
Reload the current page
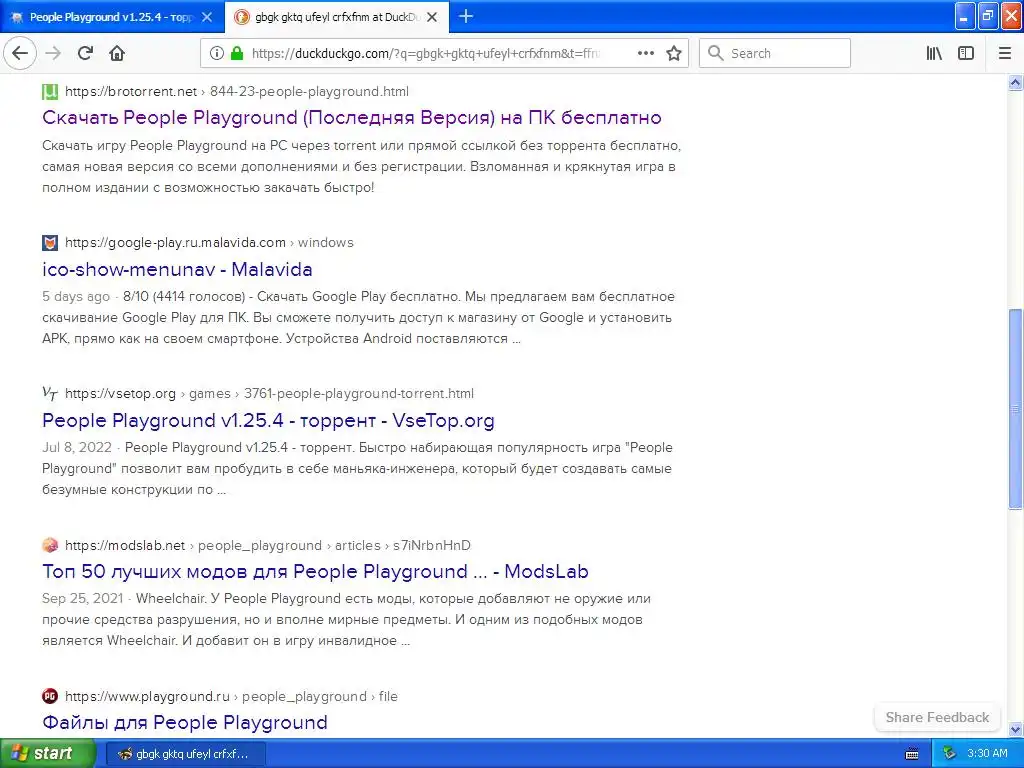point(85,53)
